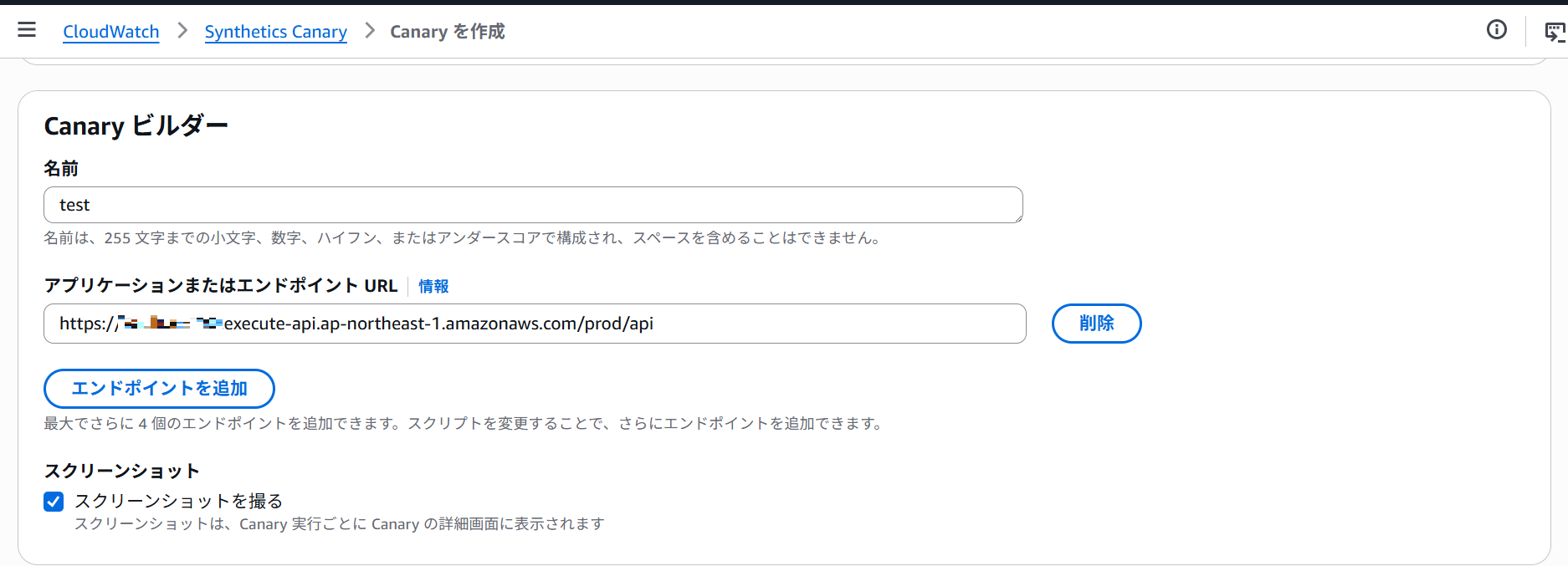Image resolution: width=1568 pixels, height=566 pixels.
Task: Click the breadcrumb chevron after Synthetics Canary
Action: (x=369, y=31)
